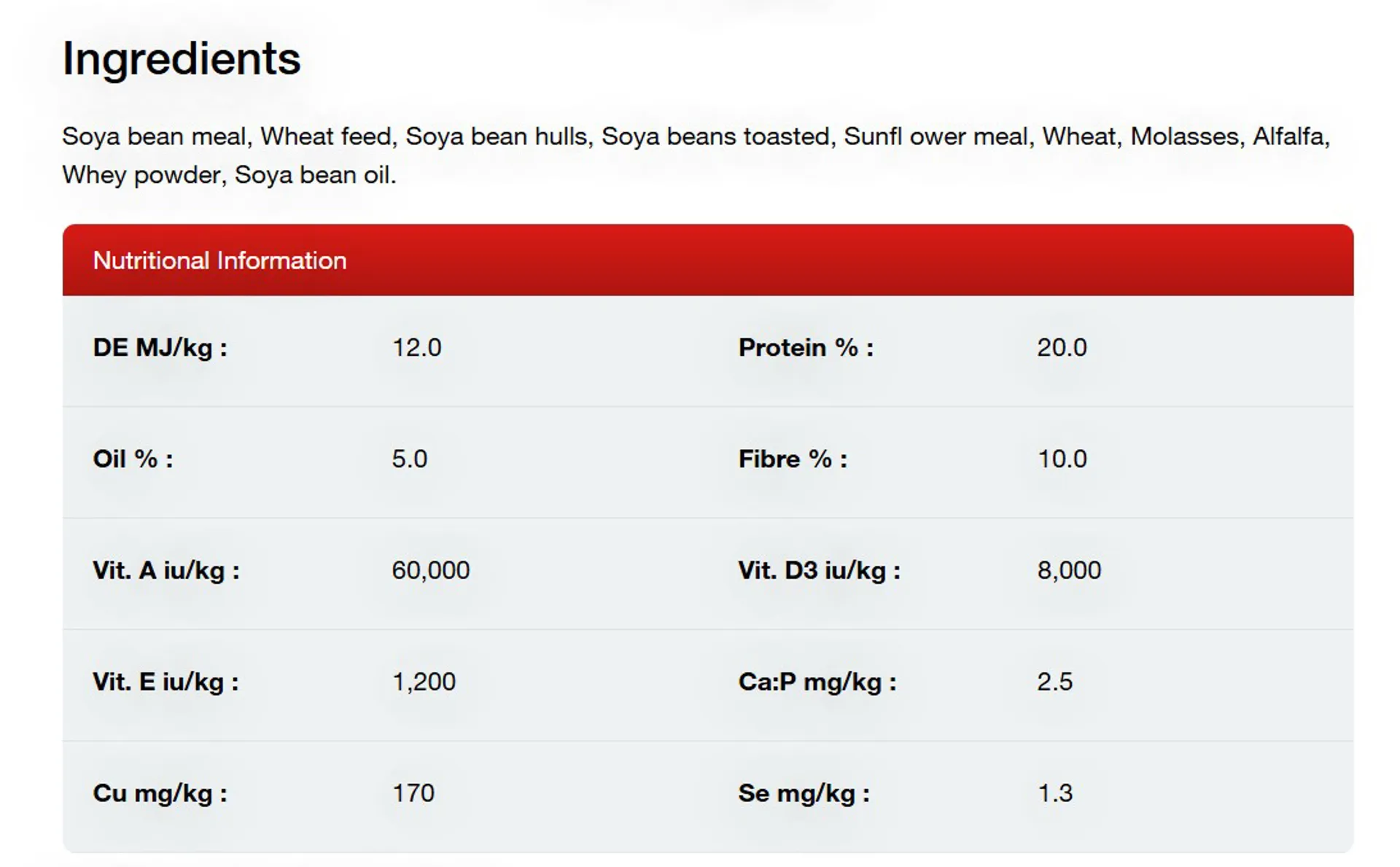This screenshot has width=1400, height=867.
Task: Select the Oil % label
Action: click(133, 459)
